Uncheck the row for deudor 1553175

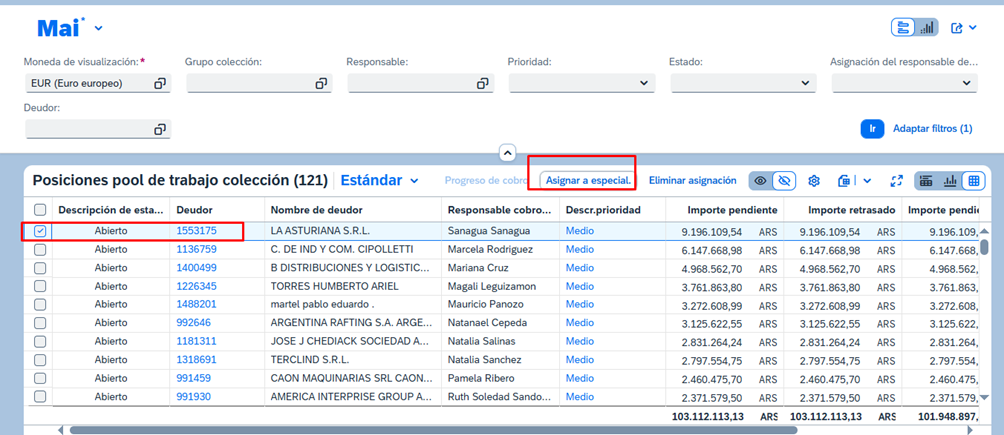(x=40, y=231)
